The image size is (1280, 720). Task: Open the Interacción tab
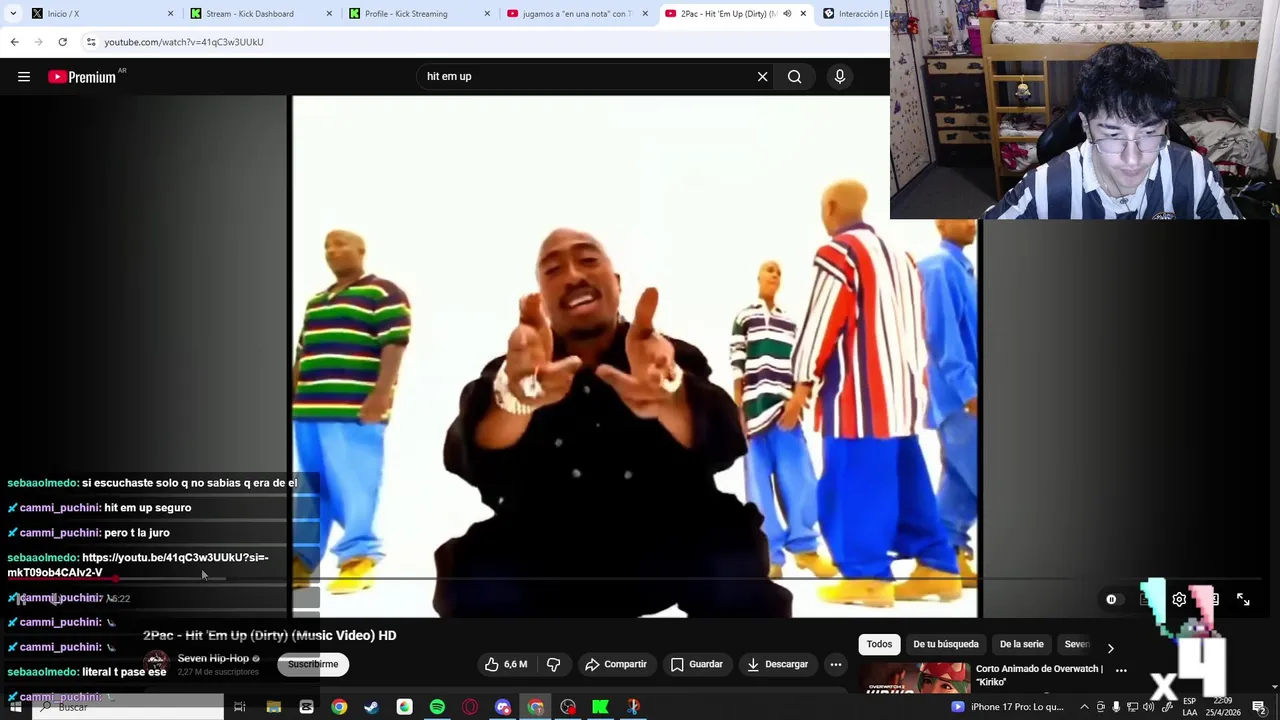coord(855,14)
